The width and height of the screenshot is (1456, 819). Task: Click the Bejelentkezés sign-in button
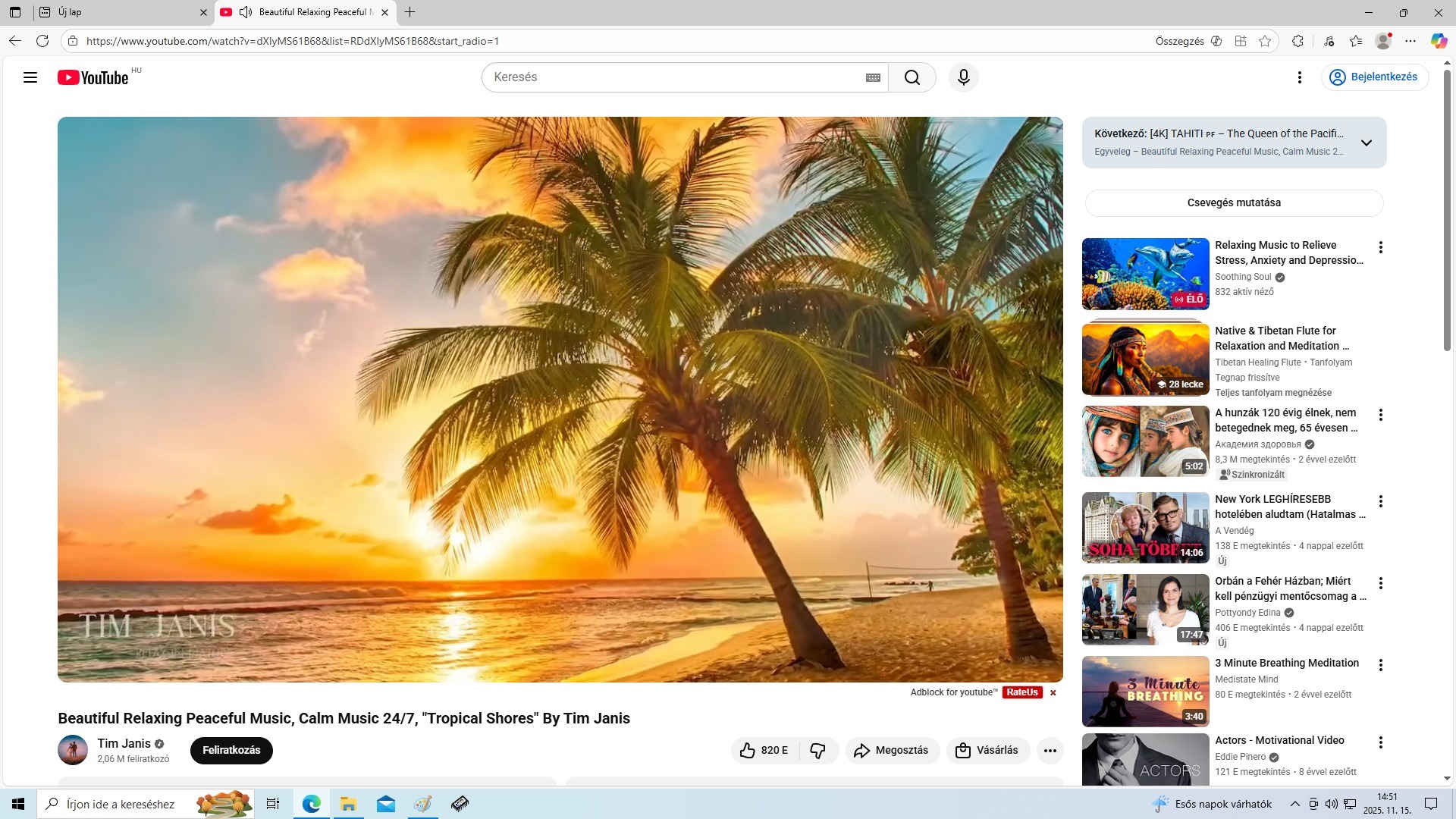click(x=1374, y=77)
